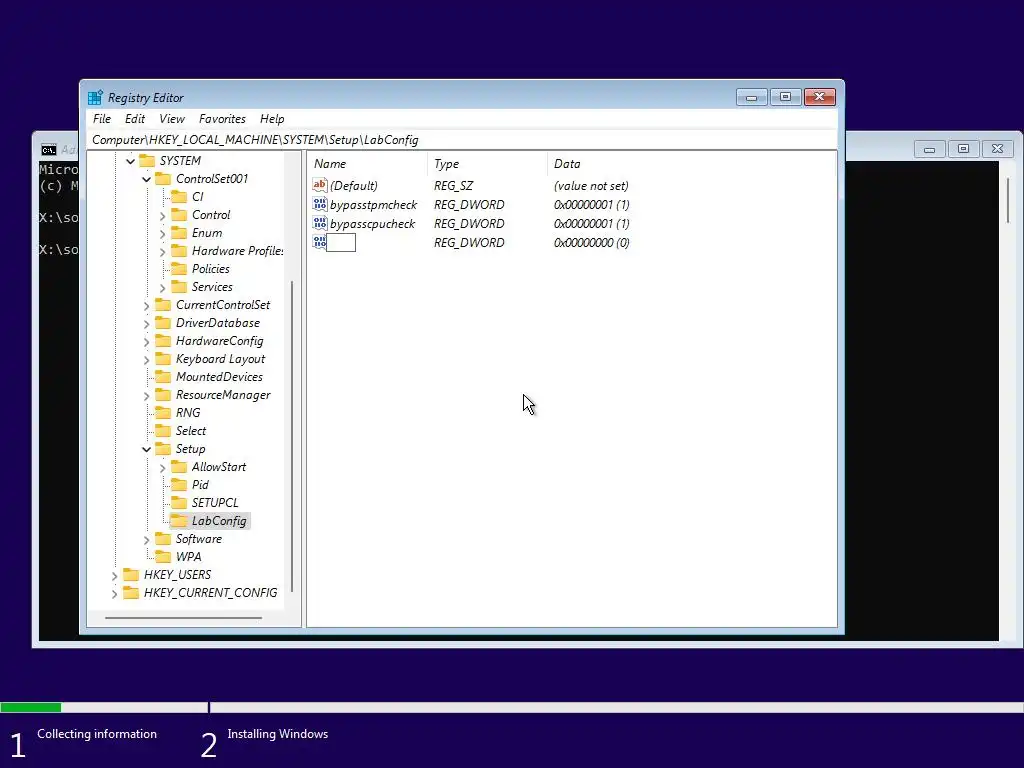Collapse the ControlSet001 tree node

146,179
